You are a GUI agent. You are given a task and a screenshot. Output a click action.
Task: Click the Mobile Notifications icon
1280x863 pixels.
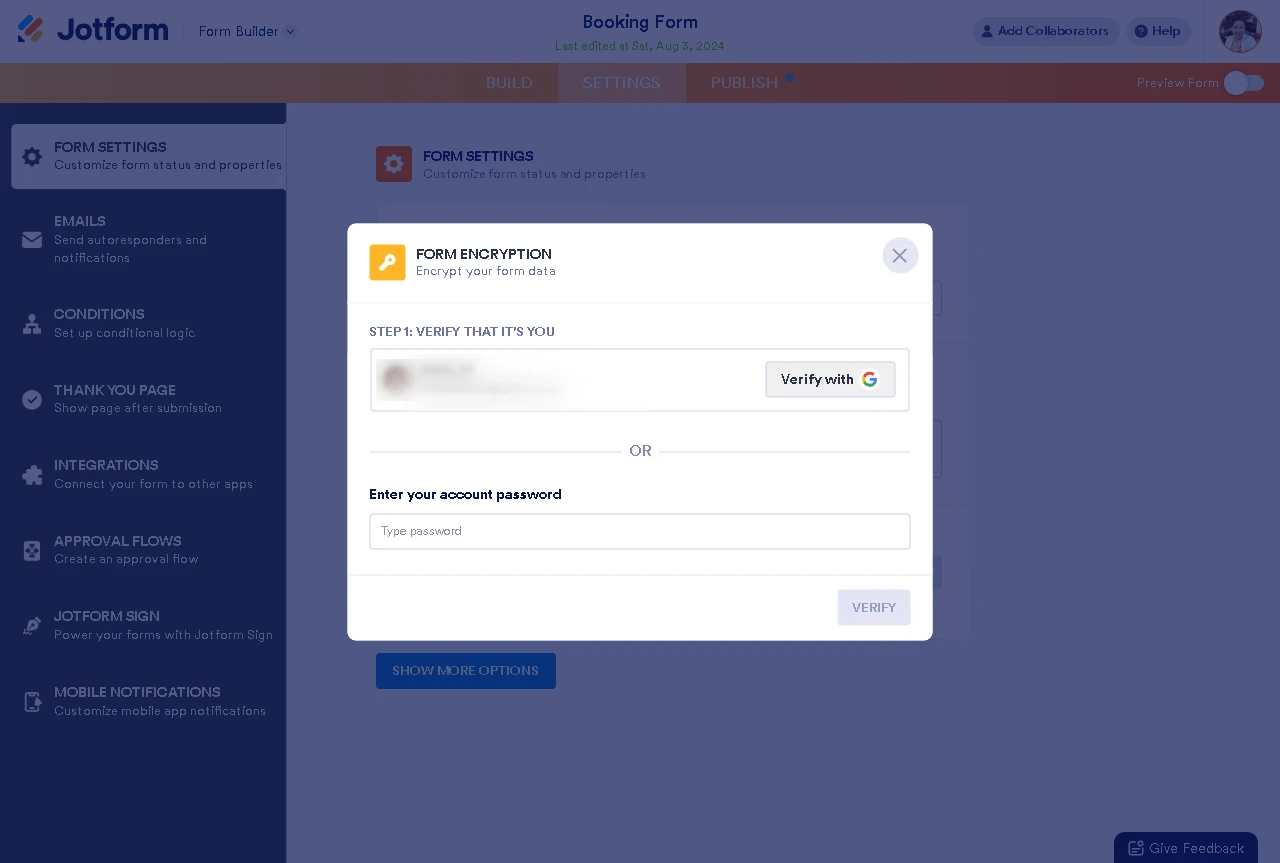[x=32, y=702]
